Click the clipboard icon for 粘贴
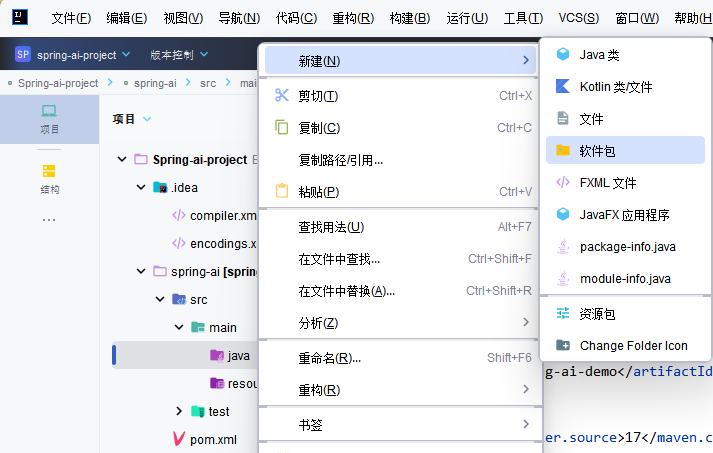The height and width of the screenshot is (453, 713). 282,191
